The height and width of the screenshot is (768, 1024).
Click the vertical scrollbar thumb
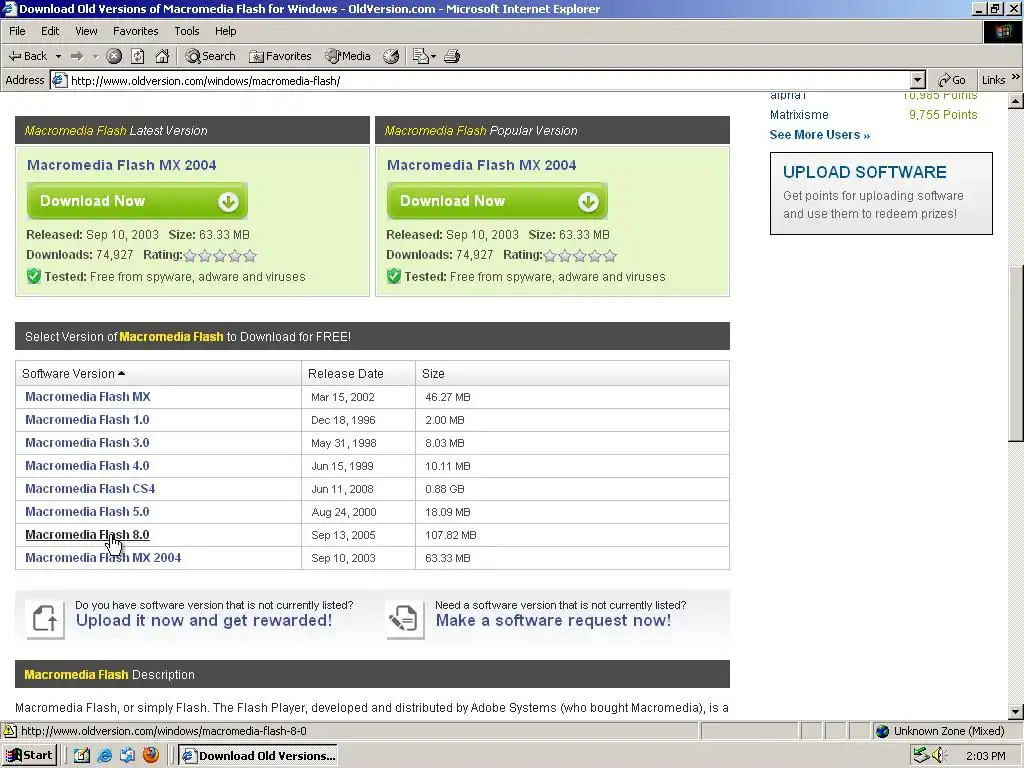coord(1016,353)
